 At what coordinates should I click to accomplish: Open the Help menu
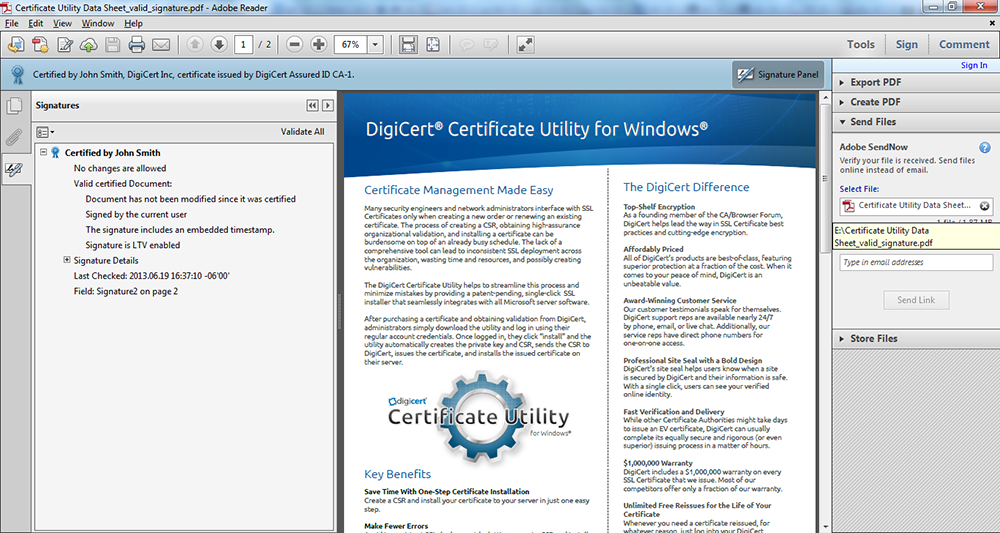point(133,24)
